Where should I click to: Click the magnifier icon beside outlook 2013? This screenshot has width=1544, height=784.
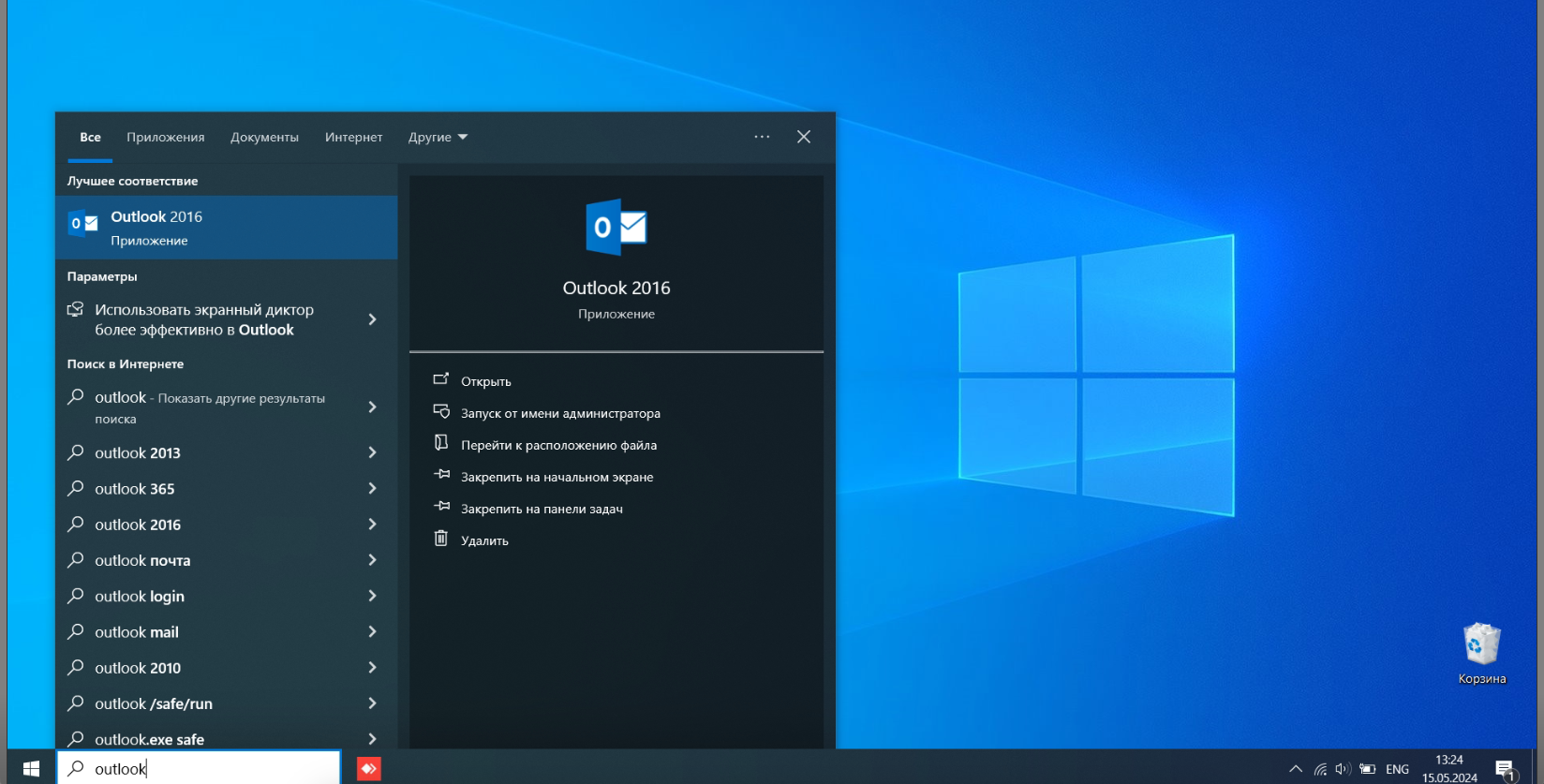(x=76, y=452)
